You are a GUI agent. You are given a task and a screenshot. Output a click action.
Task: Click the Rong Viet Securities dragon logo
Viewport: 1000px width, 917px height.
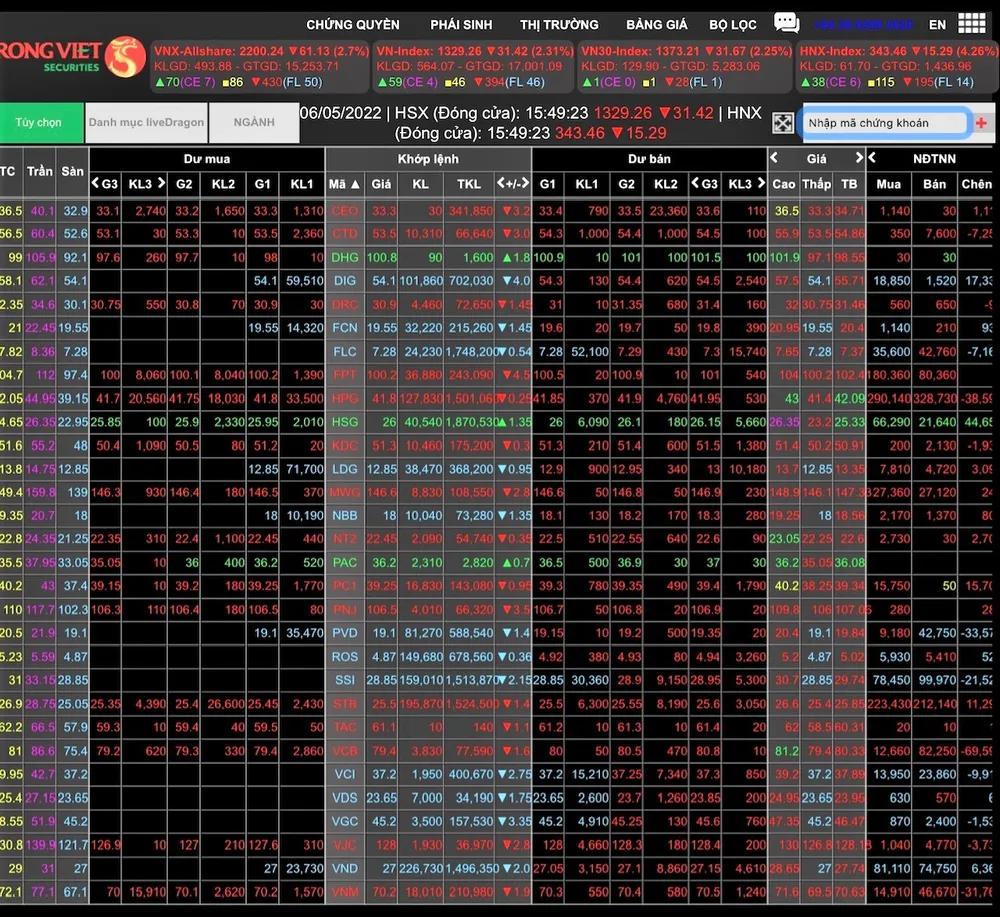tap(124, 59)
